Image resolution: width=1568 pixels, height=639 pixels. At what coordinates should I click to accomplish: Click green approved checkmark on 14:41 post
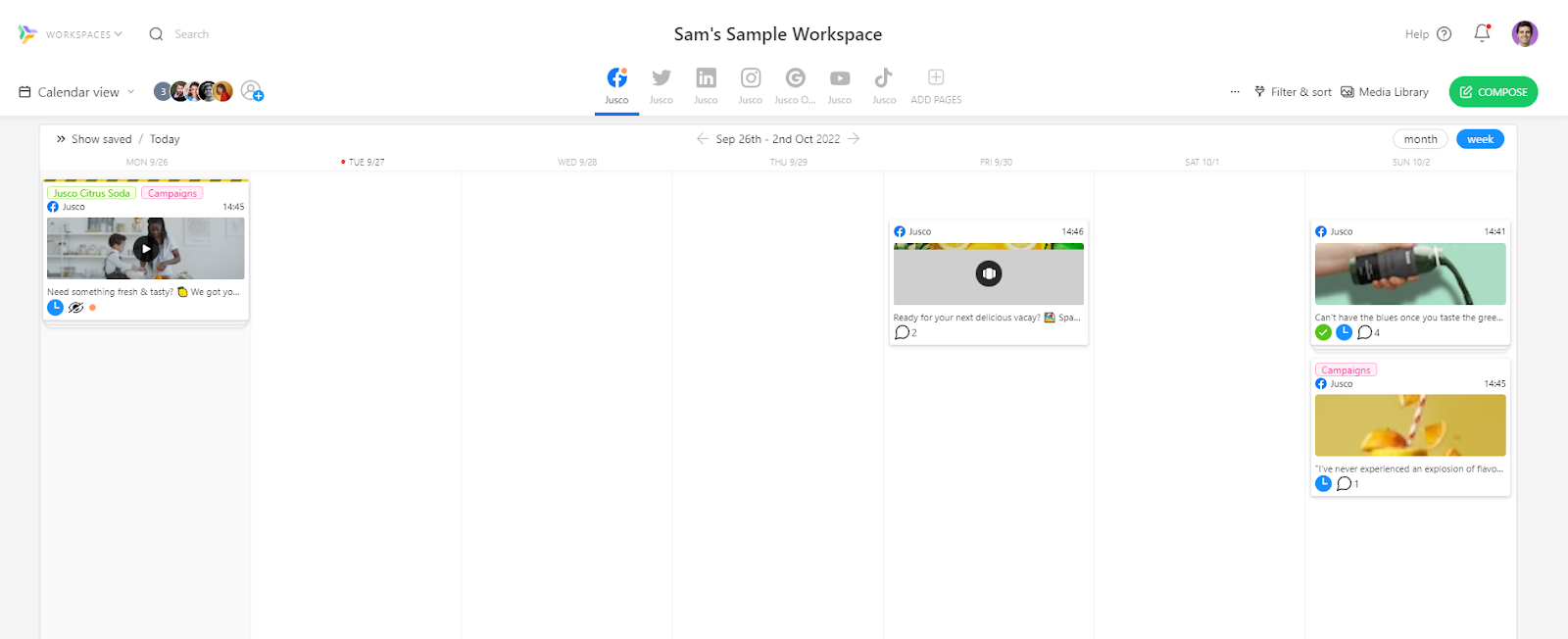point(1323,332)
